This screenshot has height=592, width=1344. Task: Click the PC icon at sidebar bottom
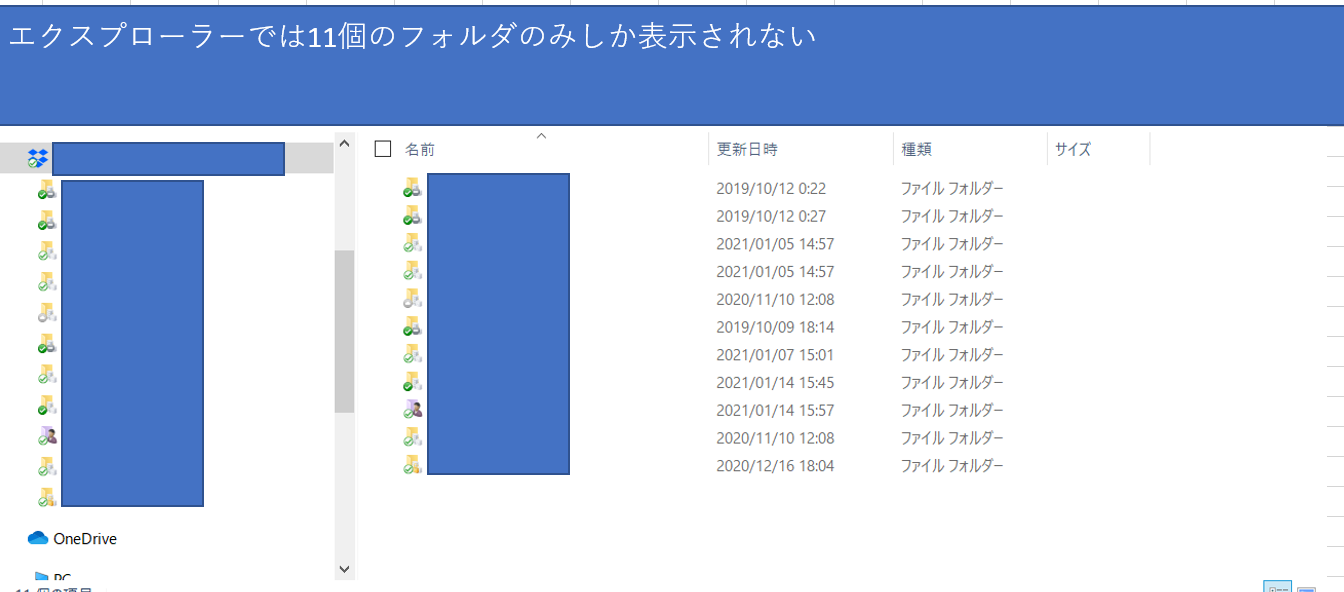pos(42,578)
